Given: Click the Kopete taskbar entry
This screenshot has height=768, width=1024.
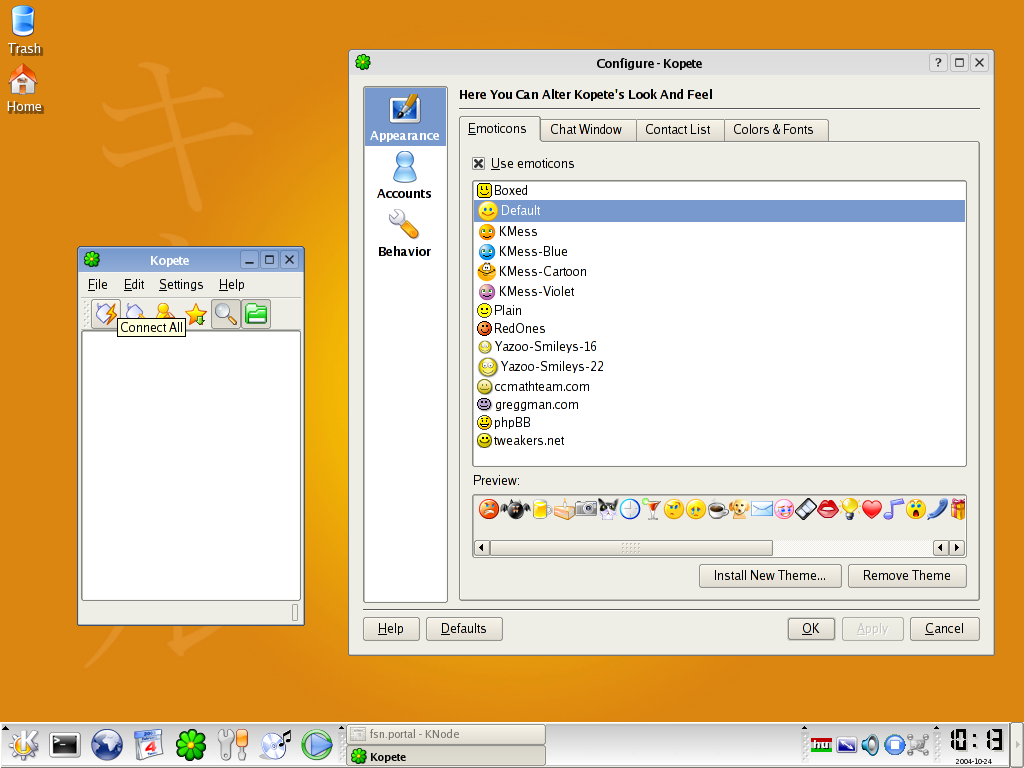Looking at the screenshot, I should point(446,756).
